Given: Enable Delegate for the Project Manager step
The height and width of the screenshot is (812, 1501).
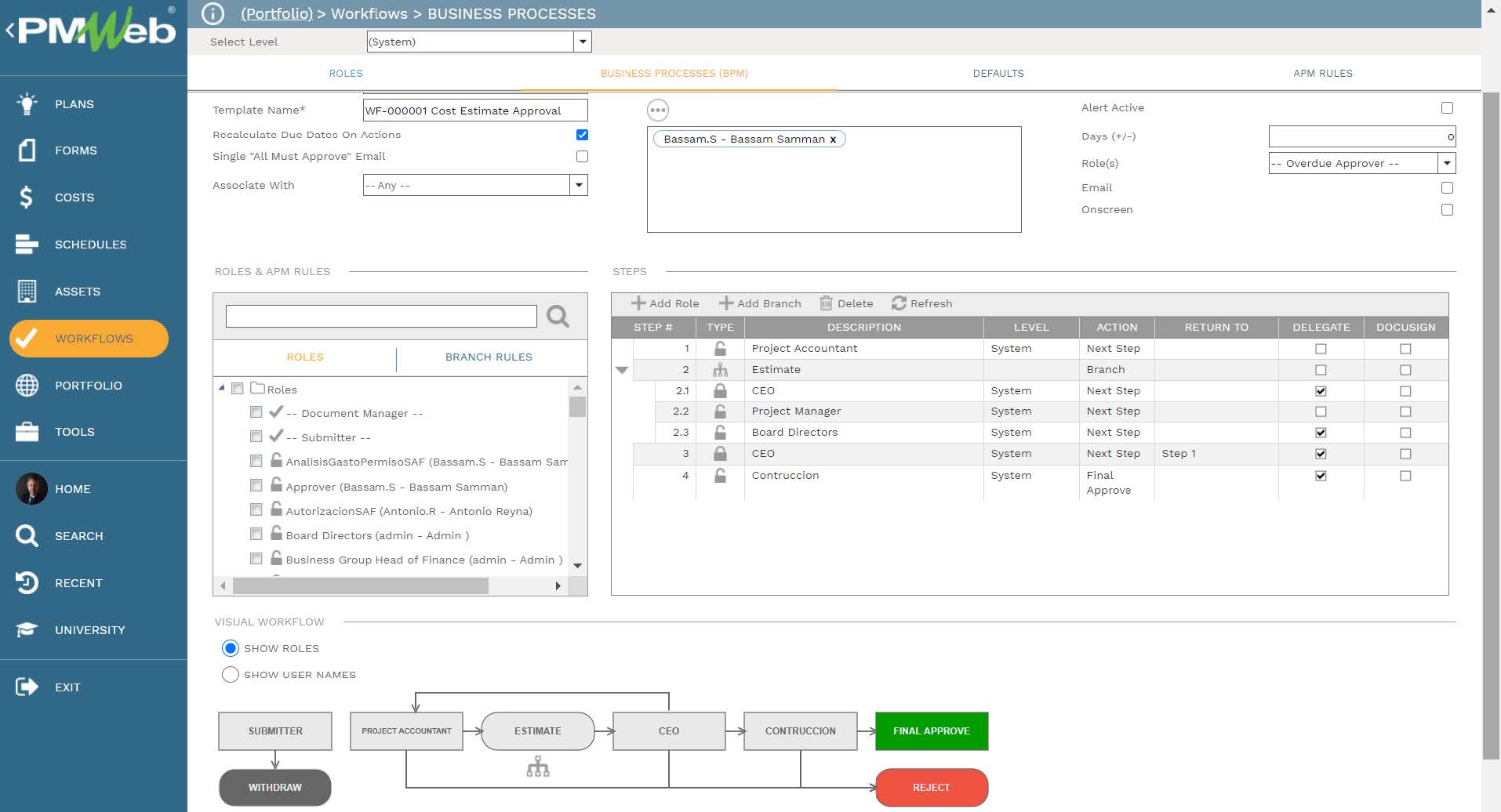Looking at the screenshot, I should coord(1321,411).
